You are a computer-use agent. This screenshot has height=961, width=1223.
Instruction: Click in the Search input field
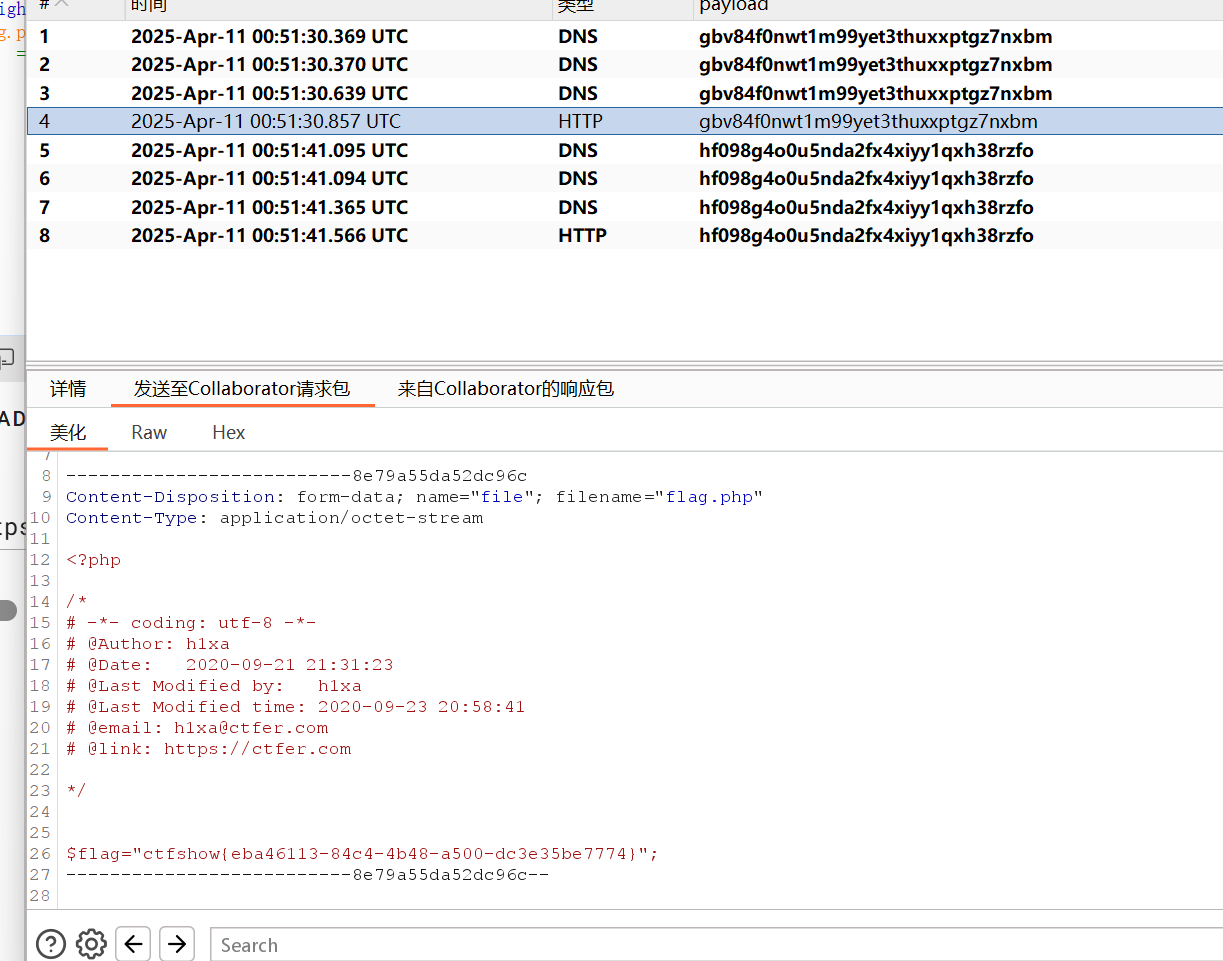[x=700, y=945]
